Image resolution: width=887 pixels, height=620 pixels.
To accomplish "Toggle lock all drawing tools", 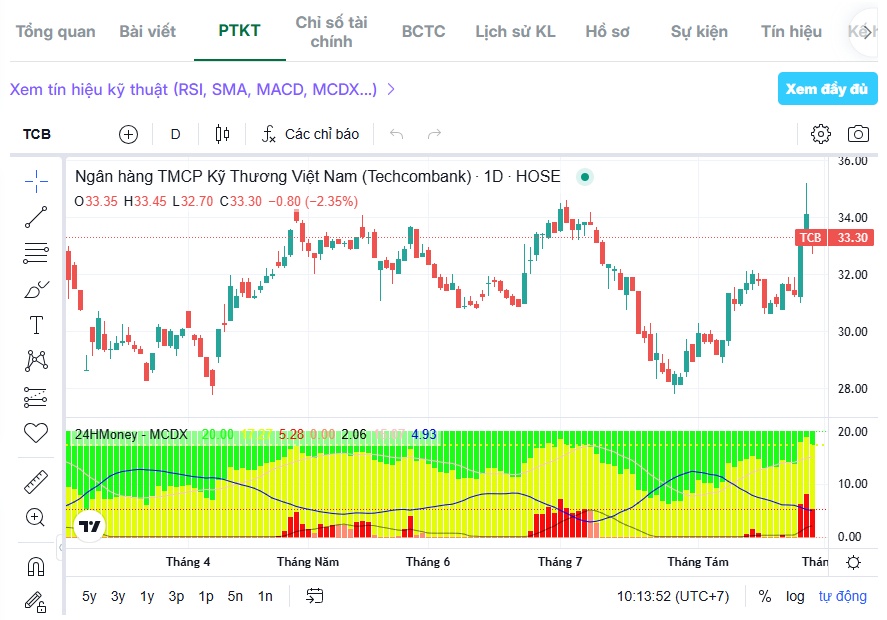I will point(35,602).
